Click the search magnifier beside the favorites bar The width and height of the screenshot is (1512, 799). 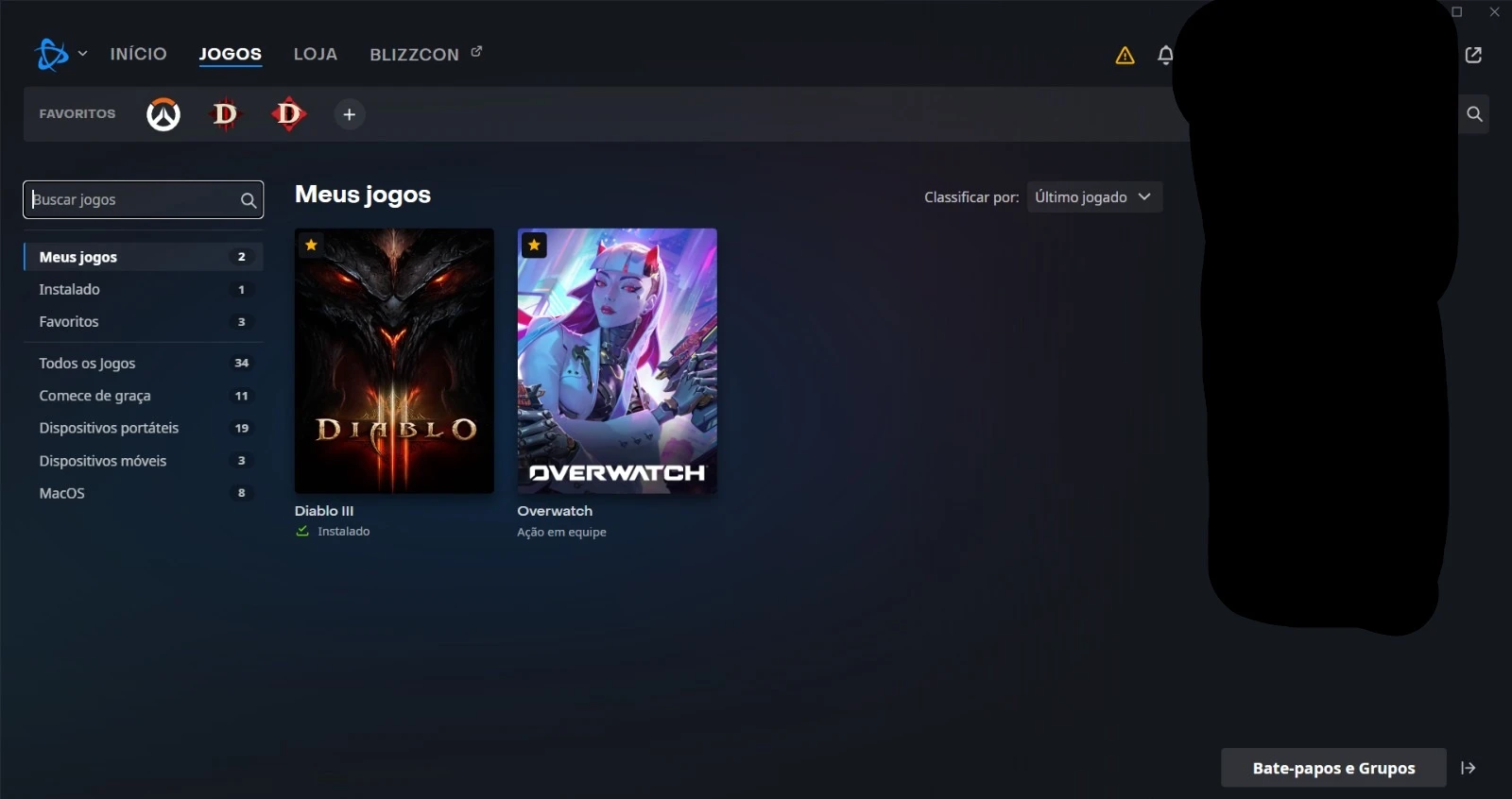point(1474,114)
